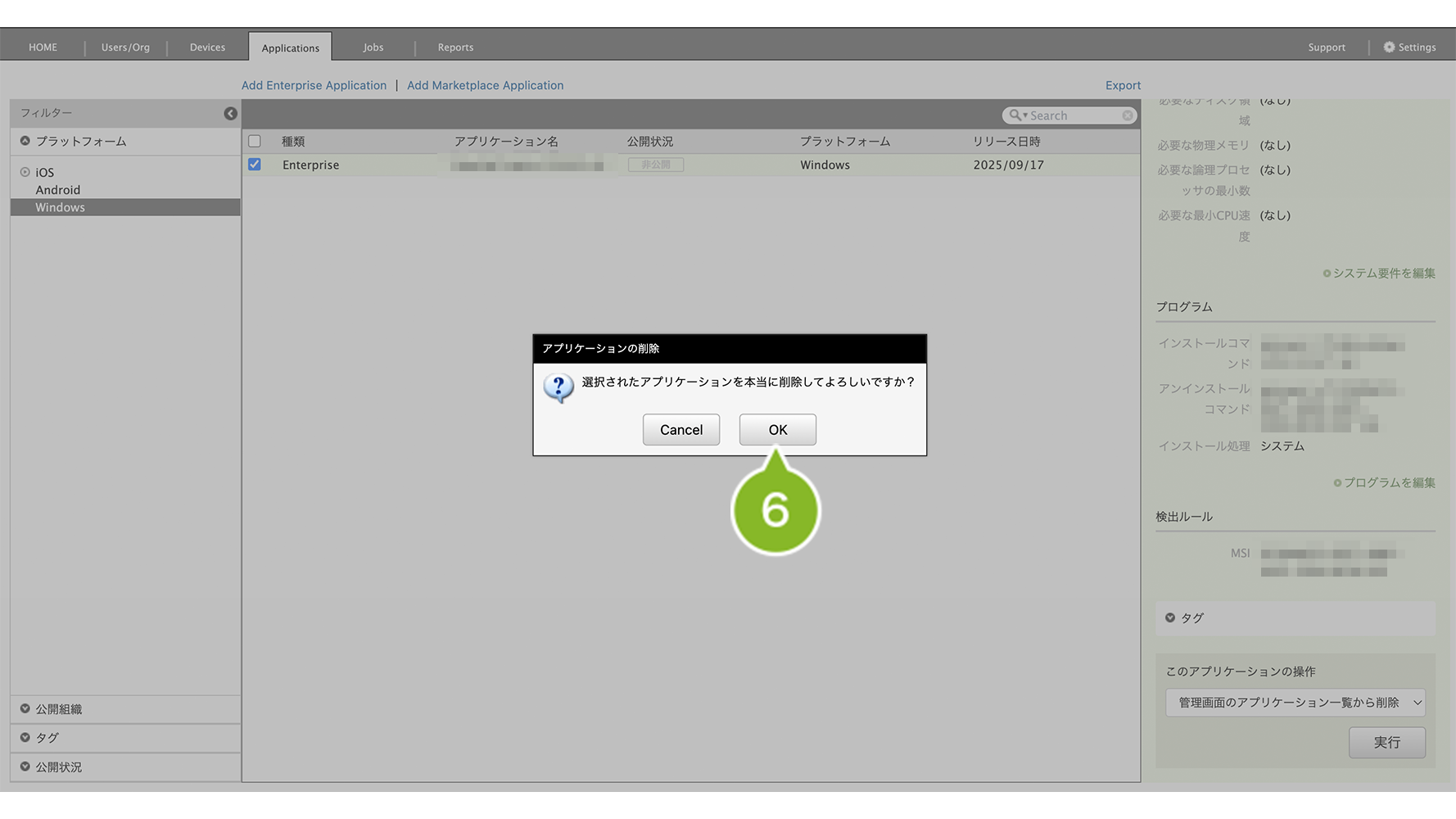Collapse the filter sidebar with arrow icon
This screenshot has height=819, width=1456.
230,114
